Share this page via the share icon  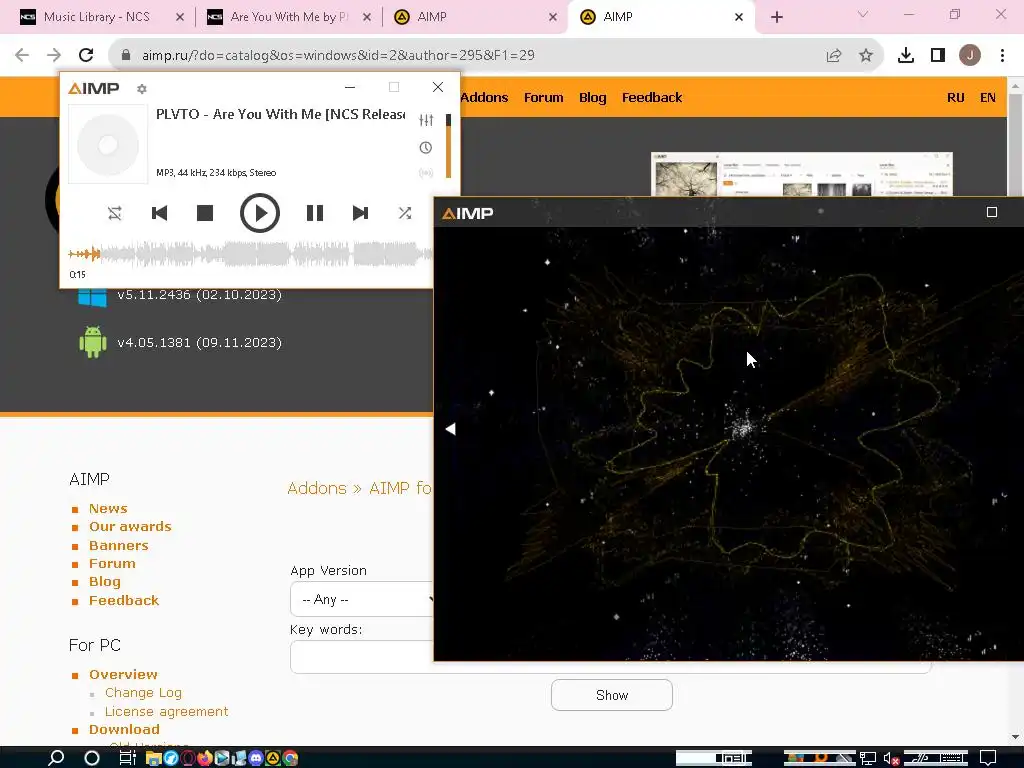point(834,56)
